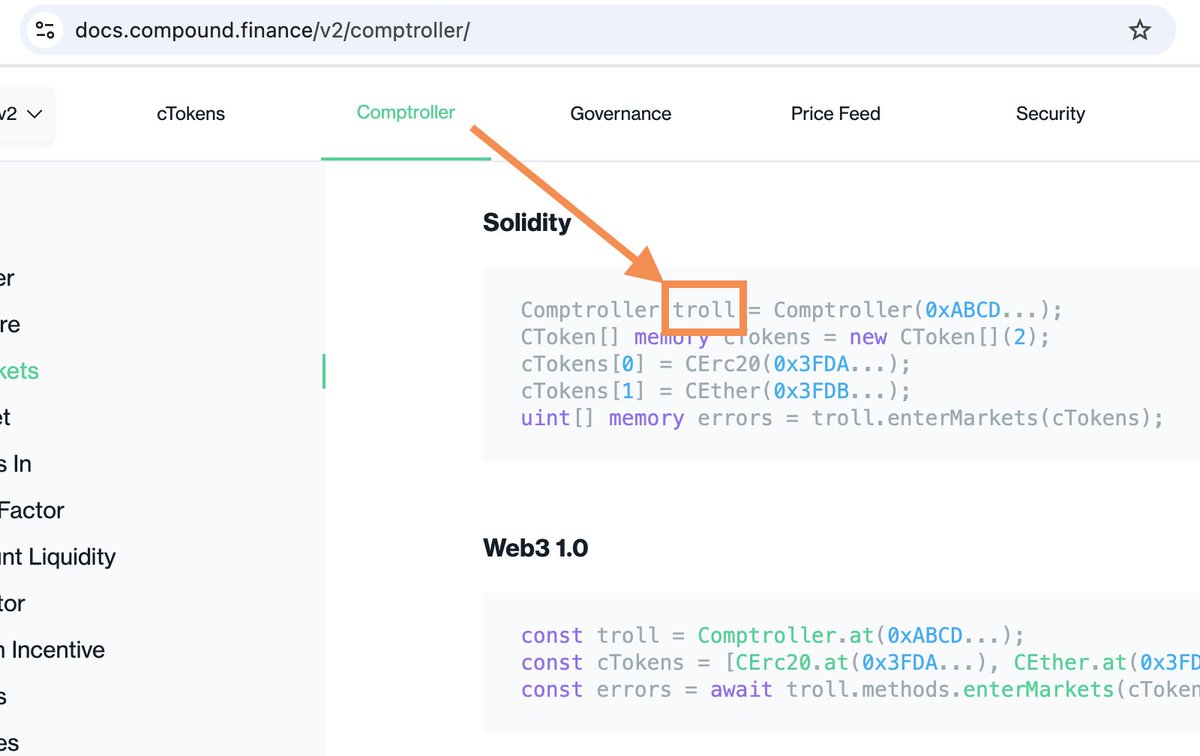Viewport: 1200px width, 756px height.
Task: Click the Solidity heading
Action: [x=527, y=222]
